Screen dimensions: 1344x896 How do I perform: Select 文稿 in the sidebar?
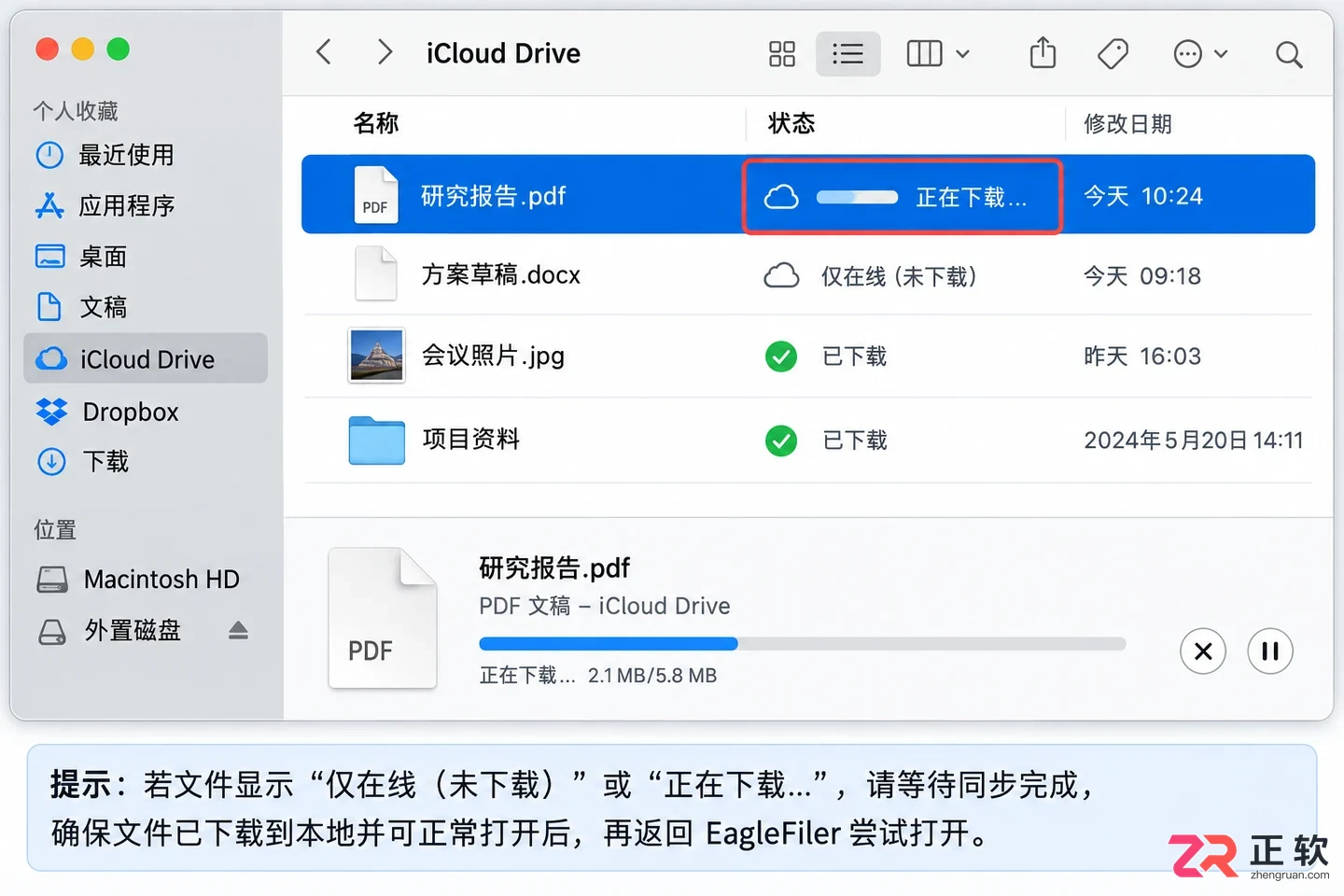[81, 307]
